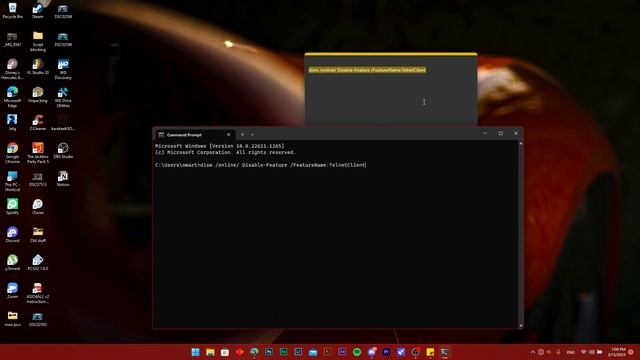Select the WD Drive Utilities shortcut
This screenshot has height=360, width=640.
(x=63, y=97)
